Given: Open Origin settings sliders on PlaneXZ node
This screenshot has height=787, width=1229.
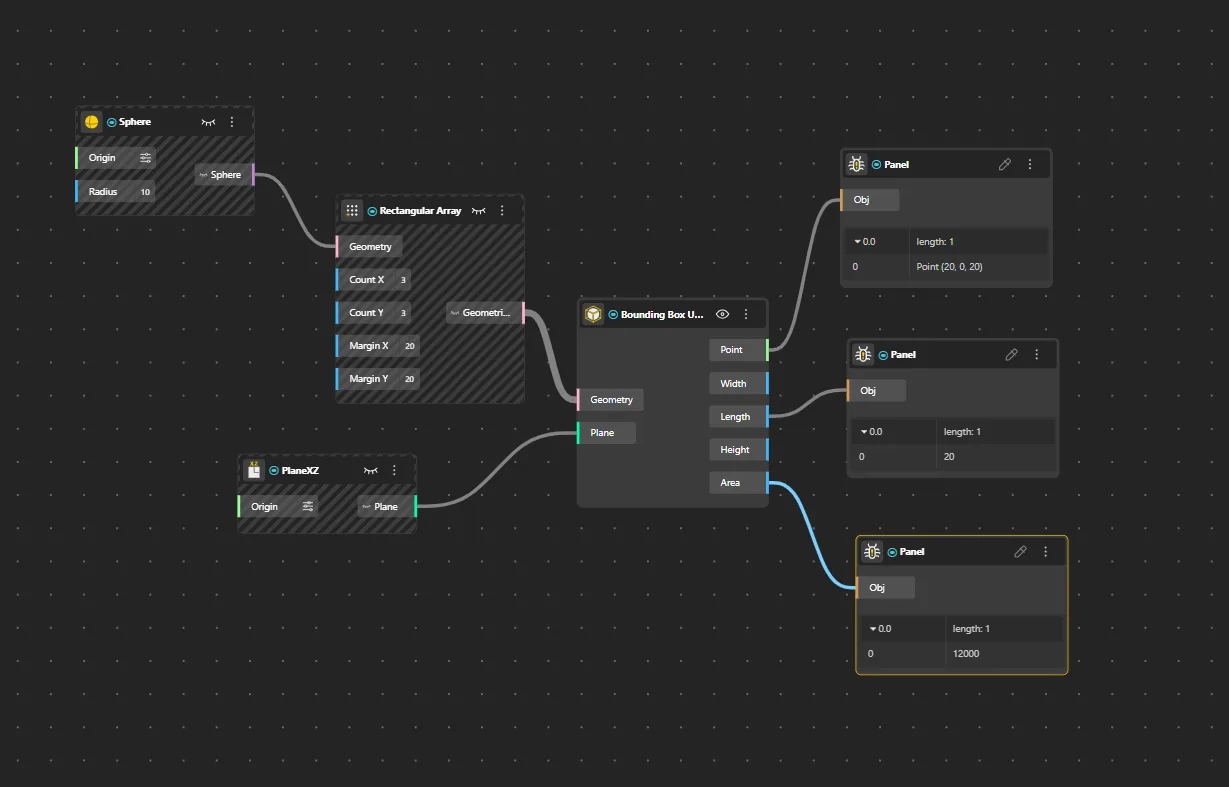Looking at the screenshot, I should coord(308,507).
